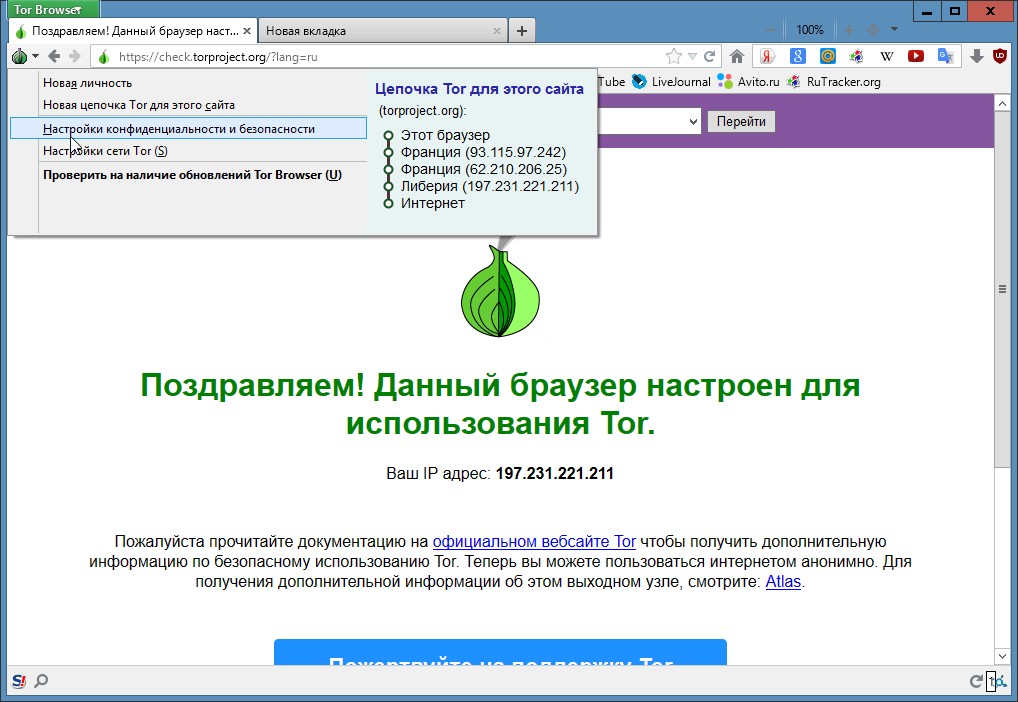This screenshot has width=1018, height=702.
Task: Open the Tor onion button menu
Action: coord(25,56)
